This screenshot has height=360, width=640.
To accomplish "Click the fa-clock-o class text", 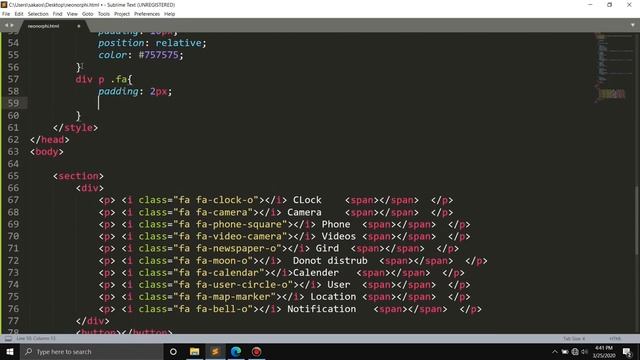I will [x=224, y=200].
